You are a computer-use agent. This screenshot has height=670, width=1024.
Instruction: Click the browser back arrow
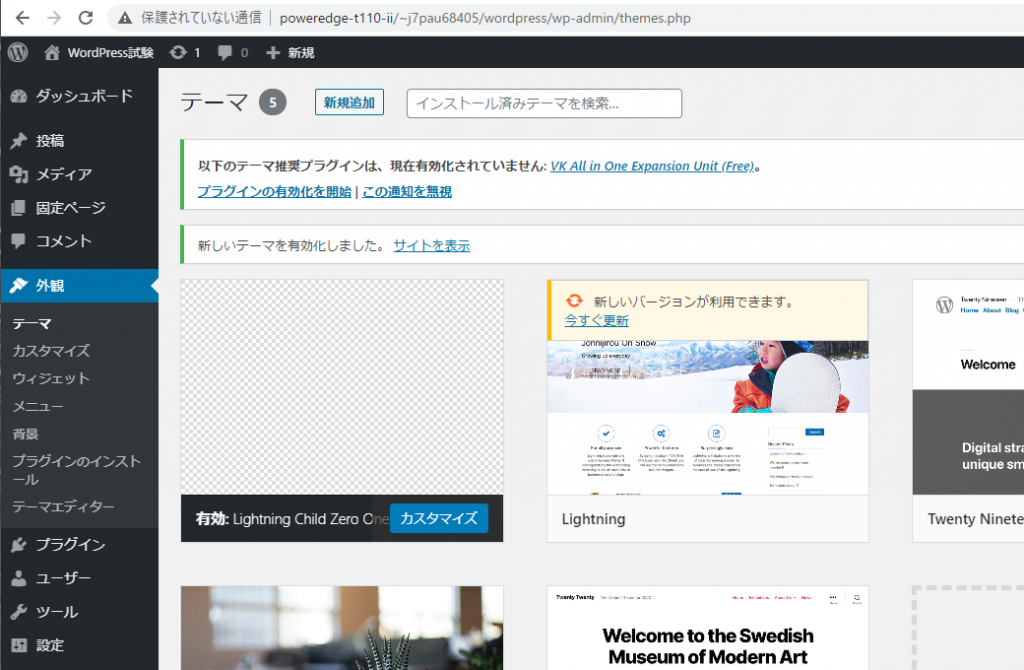click(22, 18)
